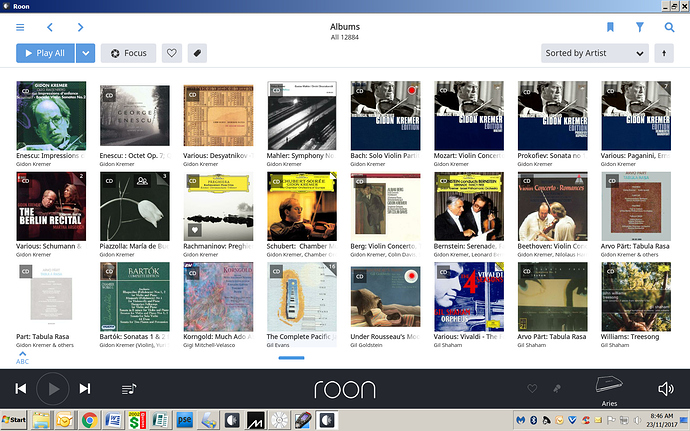Open album Various: Paganini
690x431 pixels.
click(x=636, y=116)
